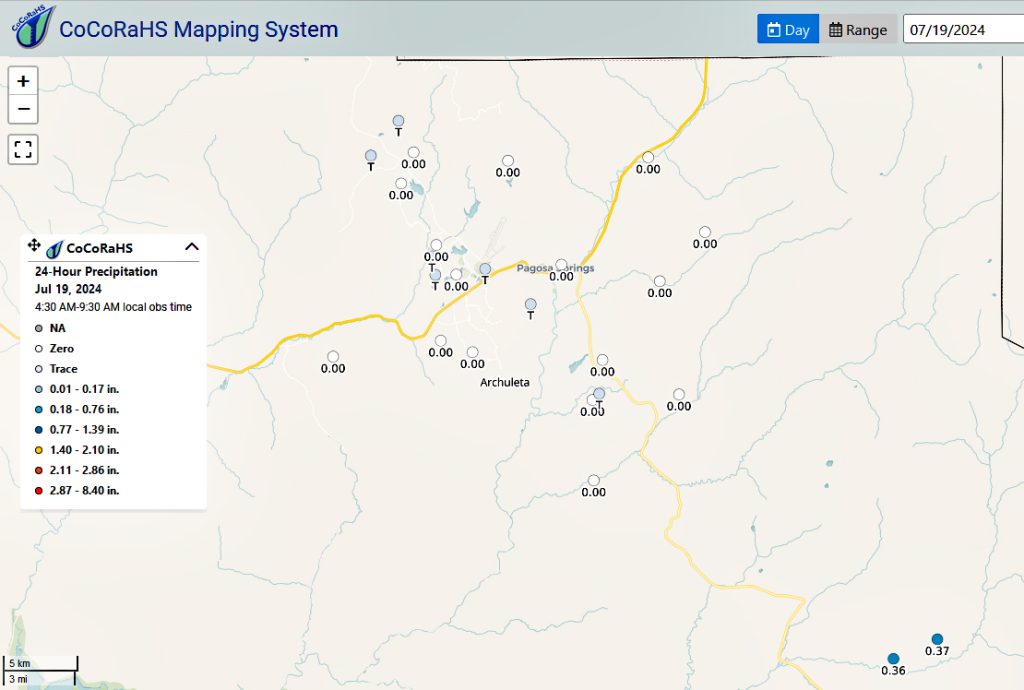Screen dimensions: 1024x690
Task: Collapse the CoCoRaHS legend panel
Action: coord(191,247)
